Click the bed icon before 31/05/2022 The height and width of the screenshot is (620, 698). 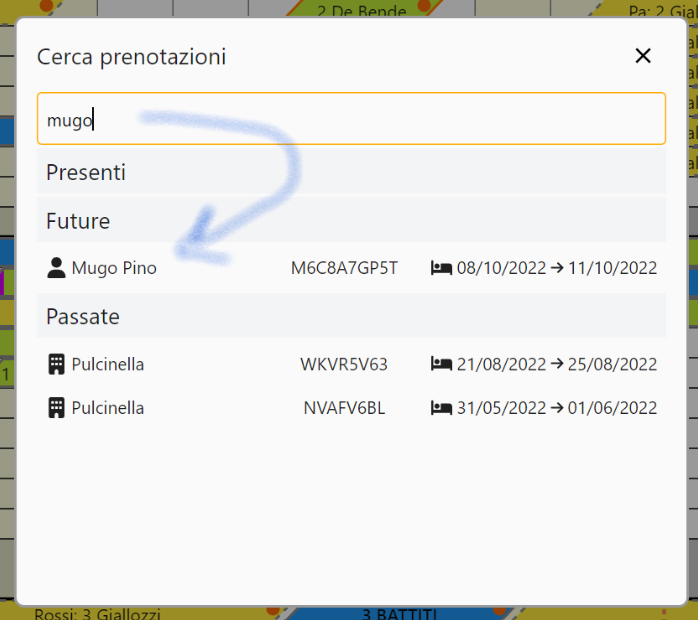click(441, 408)
